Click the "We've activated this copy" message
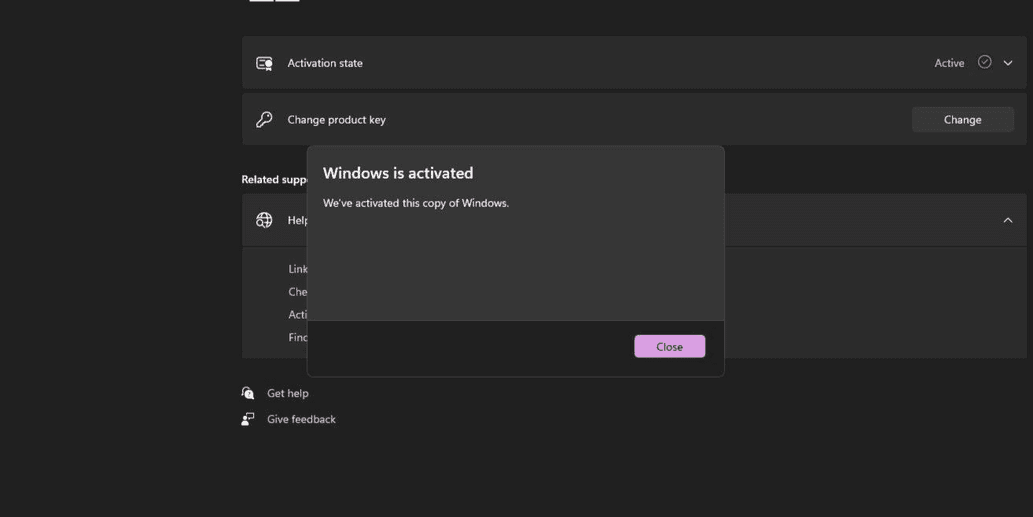 point(416,203)
